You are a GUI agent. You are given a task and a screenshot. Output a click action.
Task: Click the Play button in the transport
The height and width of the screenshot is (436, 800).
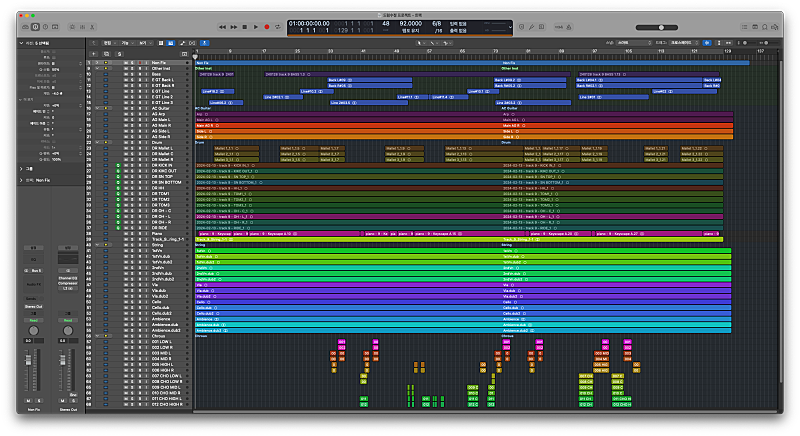[x=256, y=27]
